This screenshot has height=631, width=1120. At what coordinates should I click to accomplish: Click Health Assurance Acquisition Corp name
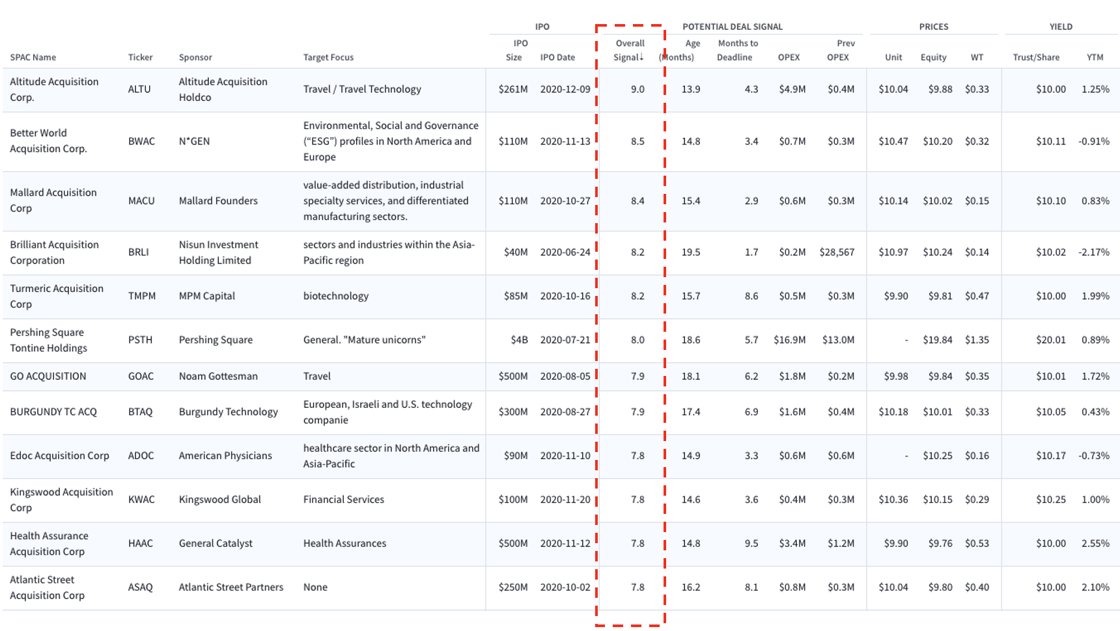click(49, 543)
